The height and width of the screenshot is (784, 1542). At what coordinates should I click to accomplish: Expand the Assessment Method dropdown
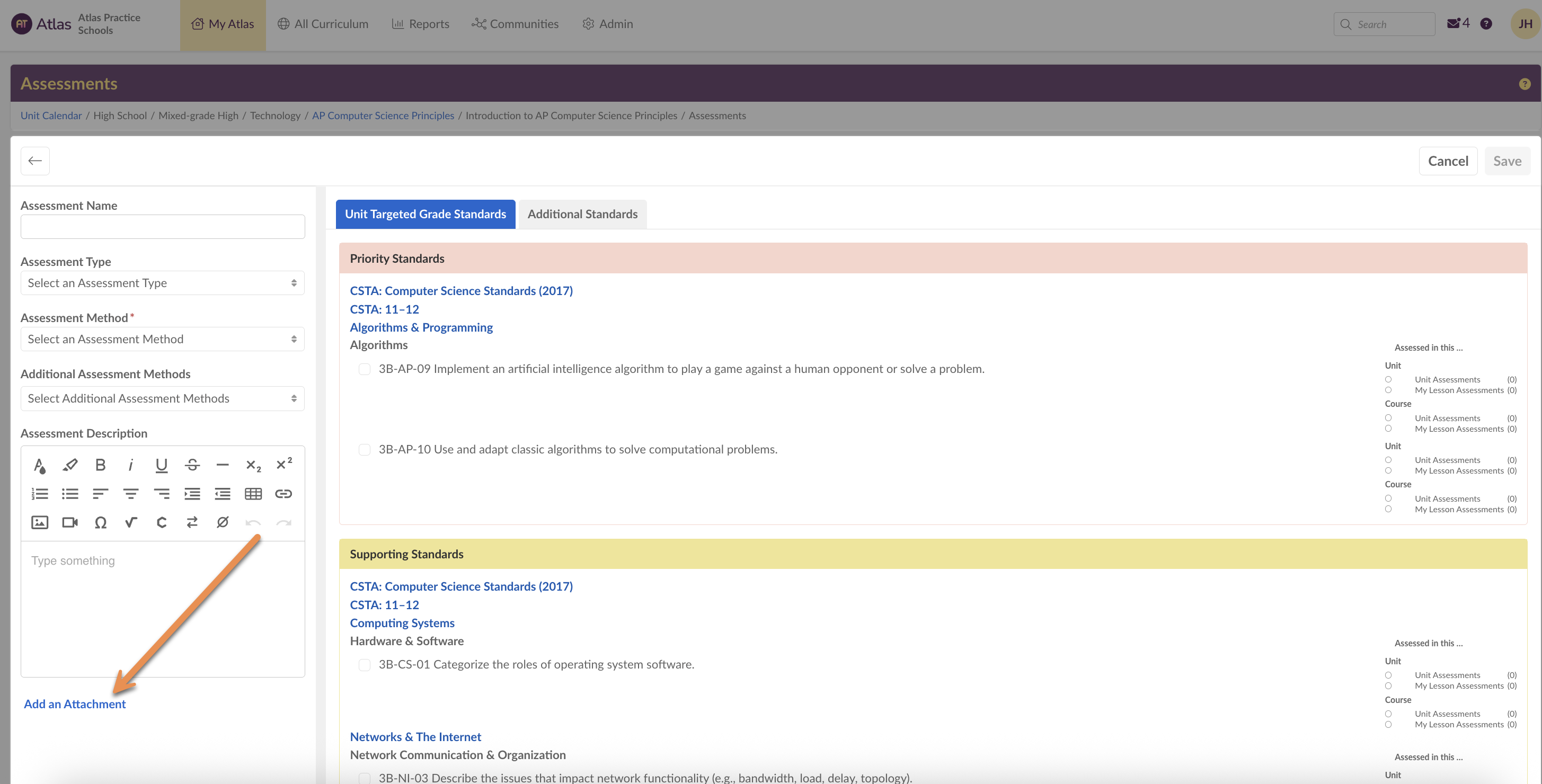[x=162, y=340]
